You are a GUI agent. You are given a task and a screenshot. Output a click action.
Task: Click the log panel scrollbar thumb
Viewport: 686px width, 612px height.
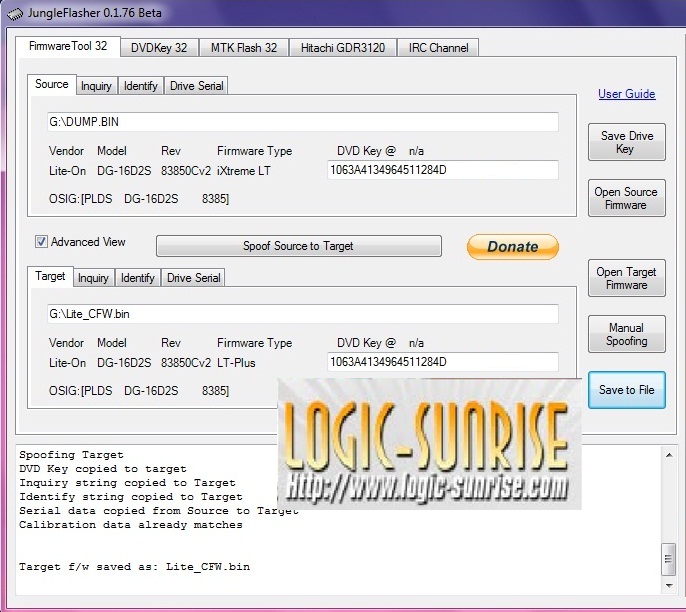tap(668, 559)
